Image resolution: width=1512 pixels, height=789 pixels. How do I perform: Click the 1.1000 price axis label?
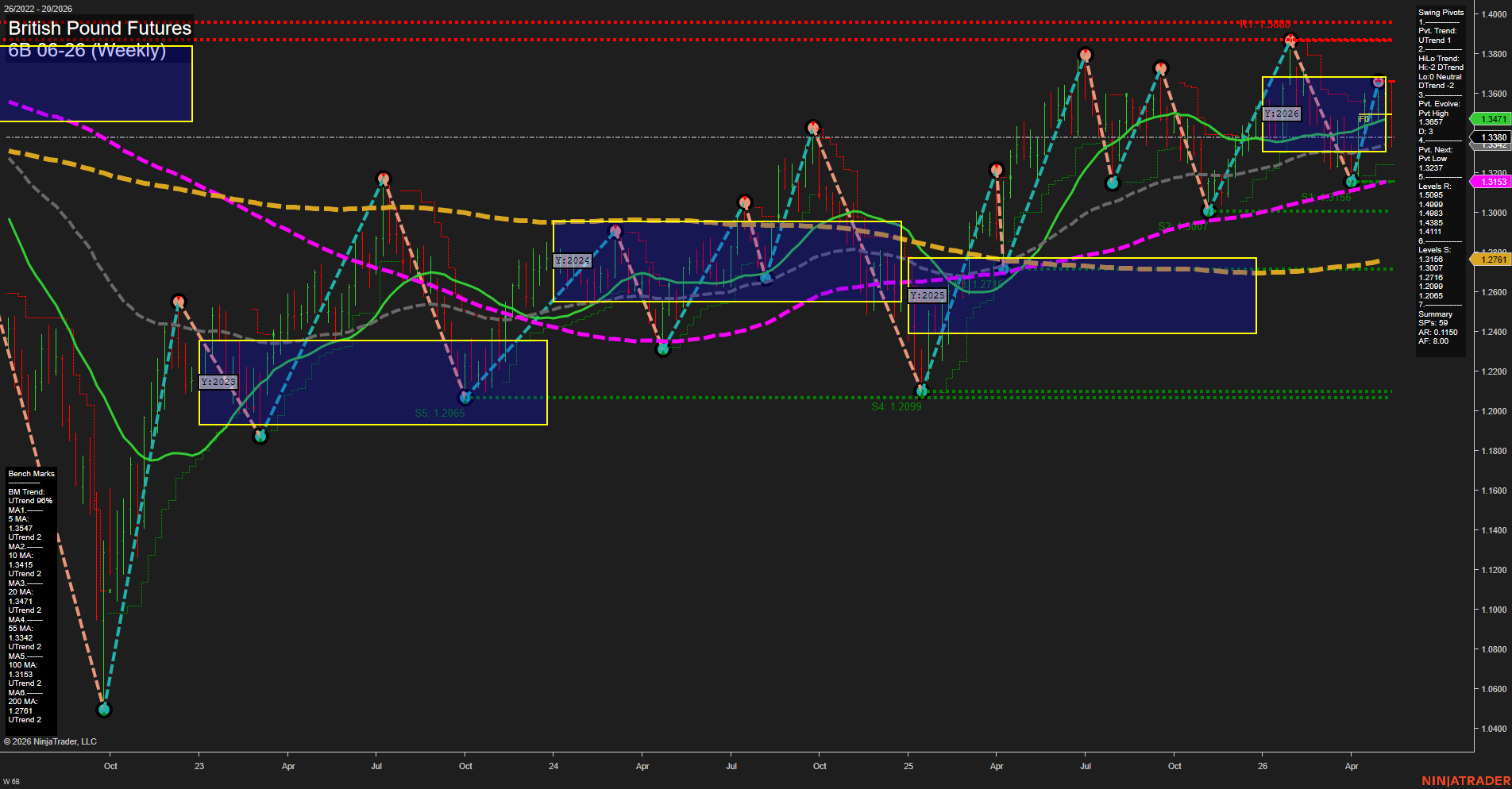[x=1494, y=610]
